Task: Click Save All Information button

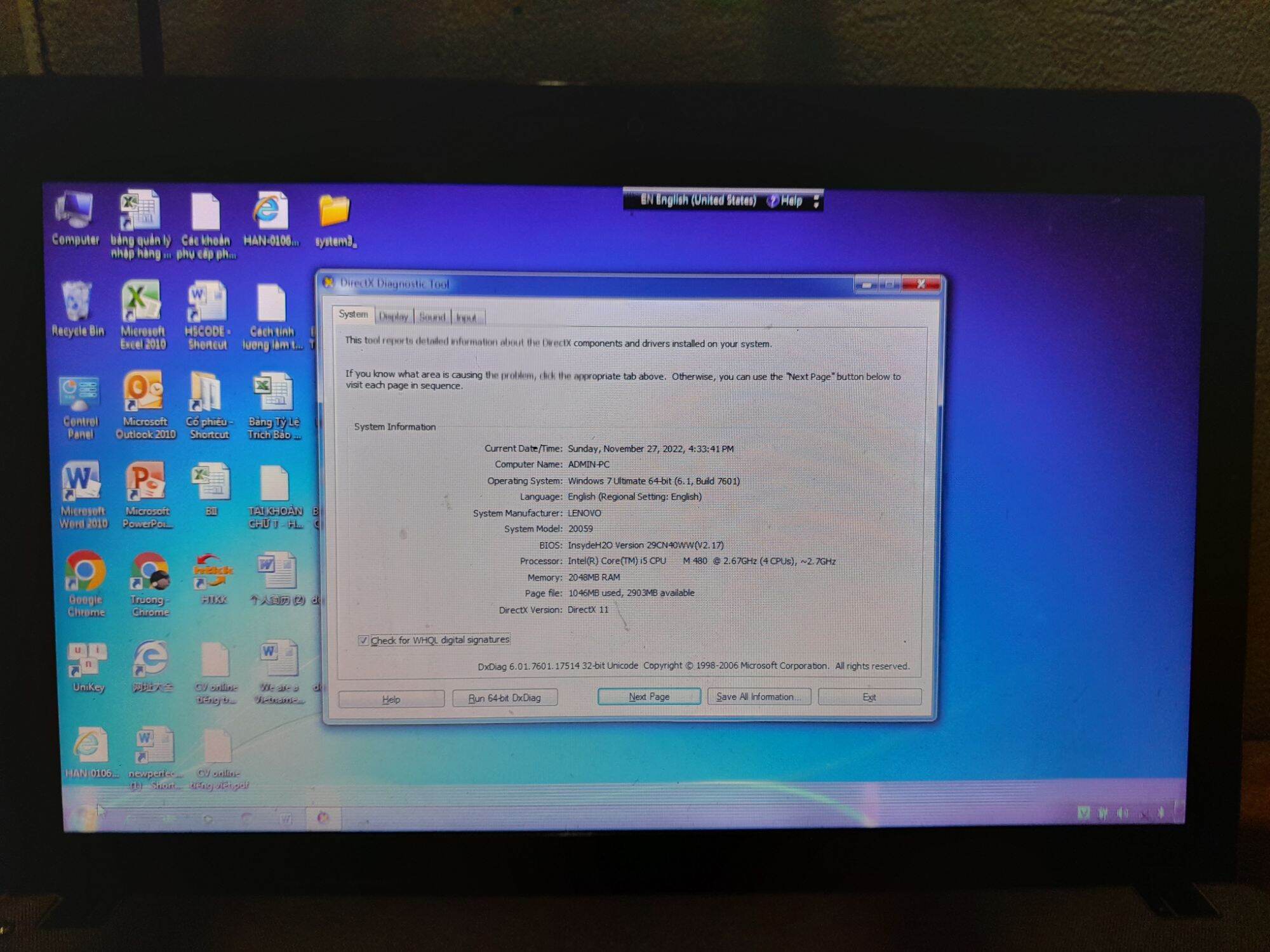Action: (759, 697)
